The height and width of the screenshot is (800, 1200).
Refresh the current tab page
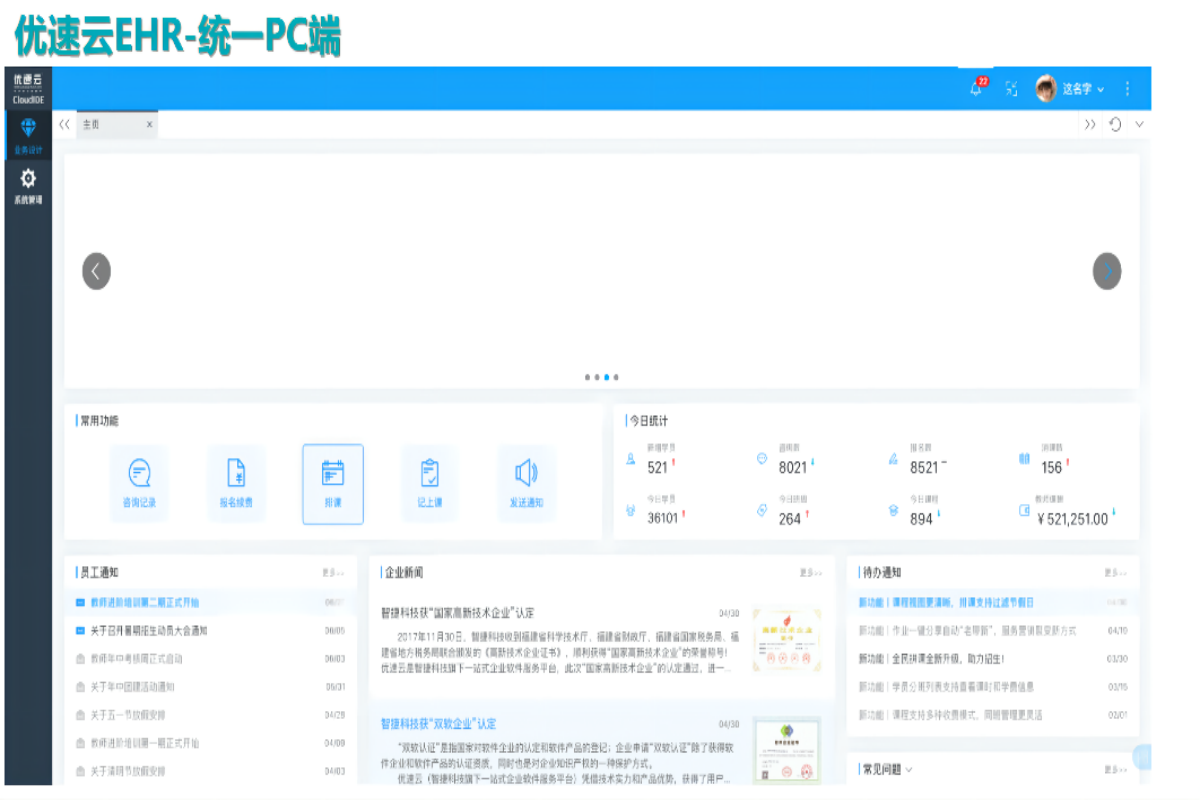[x=1115, y=125]
